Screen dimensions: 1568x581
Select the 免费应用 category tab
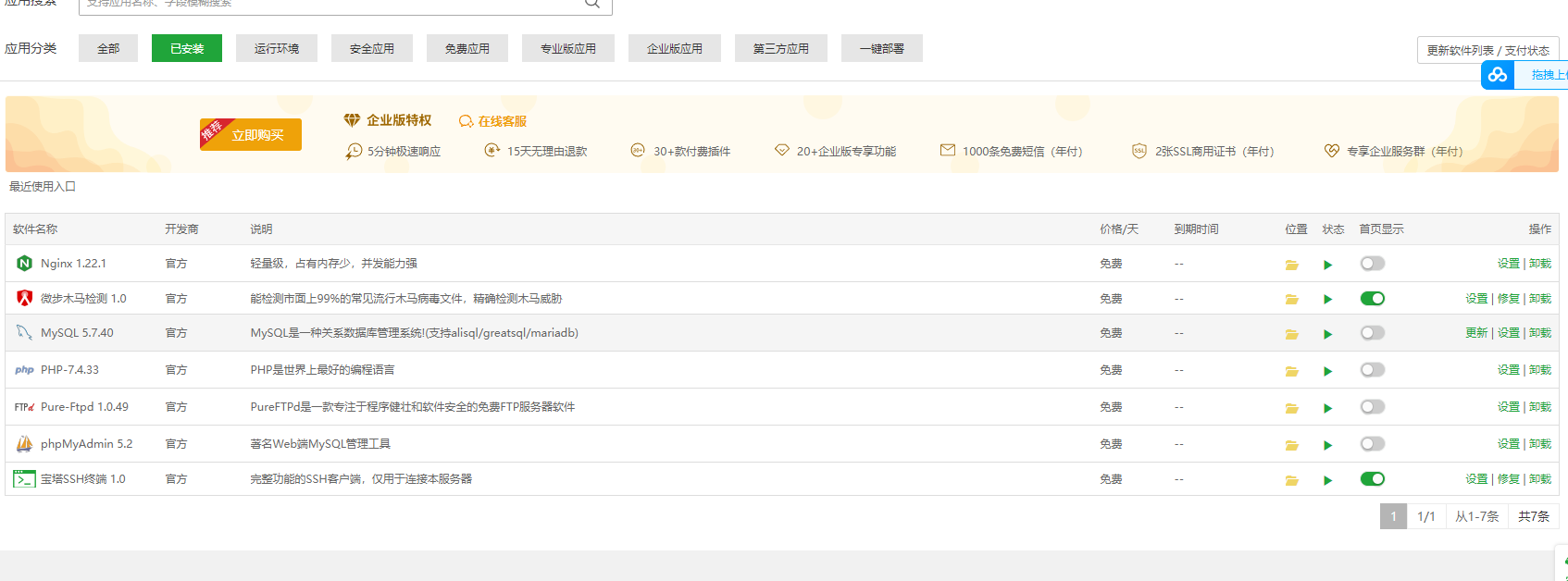click(467, 48)
